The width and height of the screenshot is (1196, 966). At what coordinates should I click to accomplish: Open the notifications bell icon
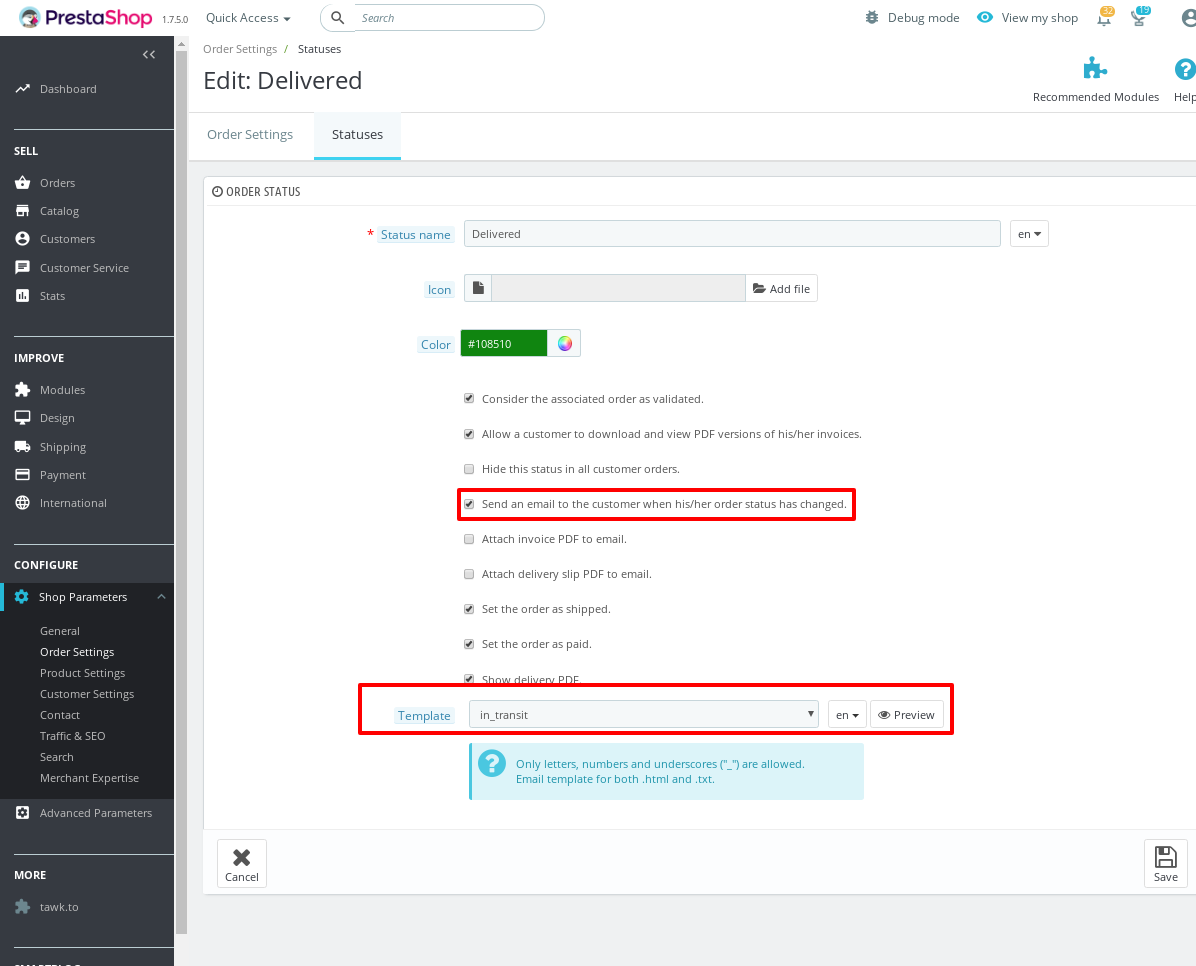[x=1104, y=18]
